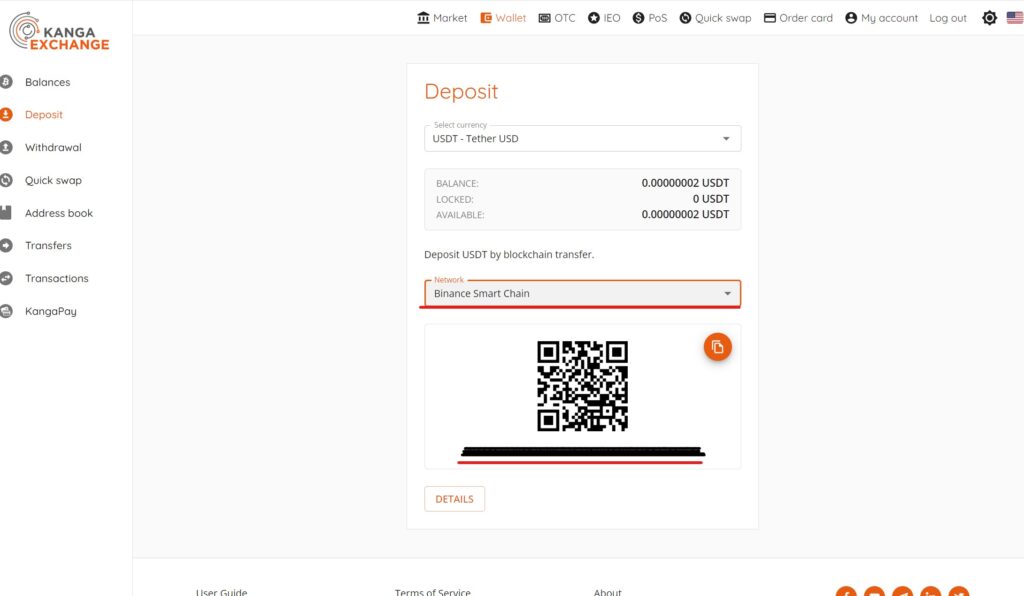Click the My account person icon

[850, 18]
